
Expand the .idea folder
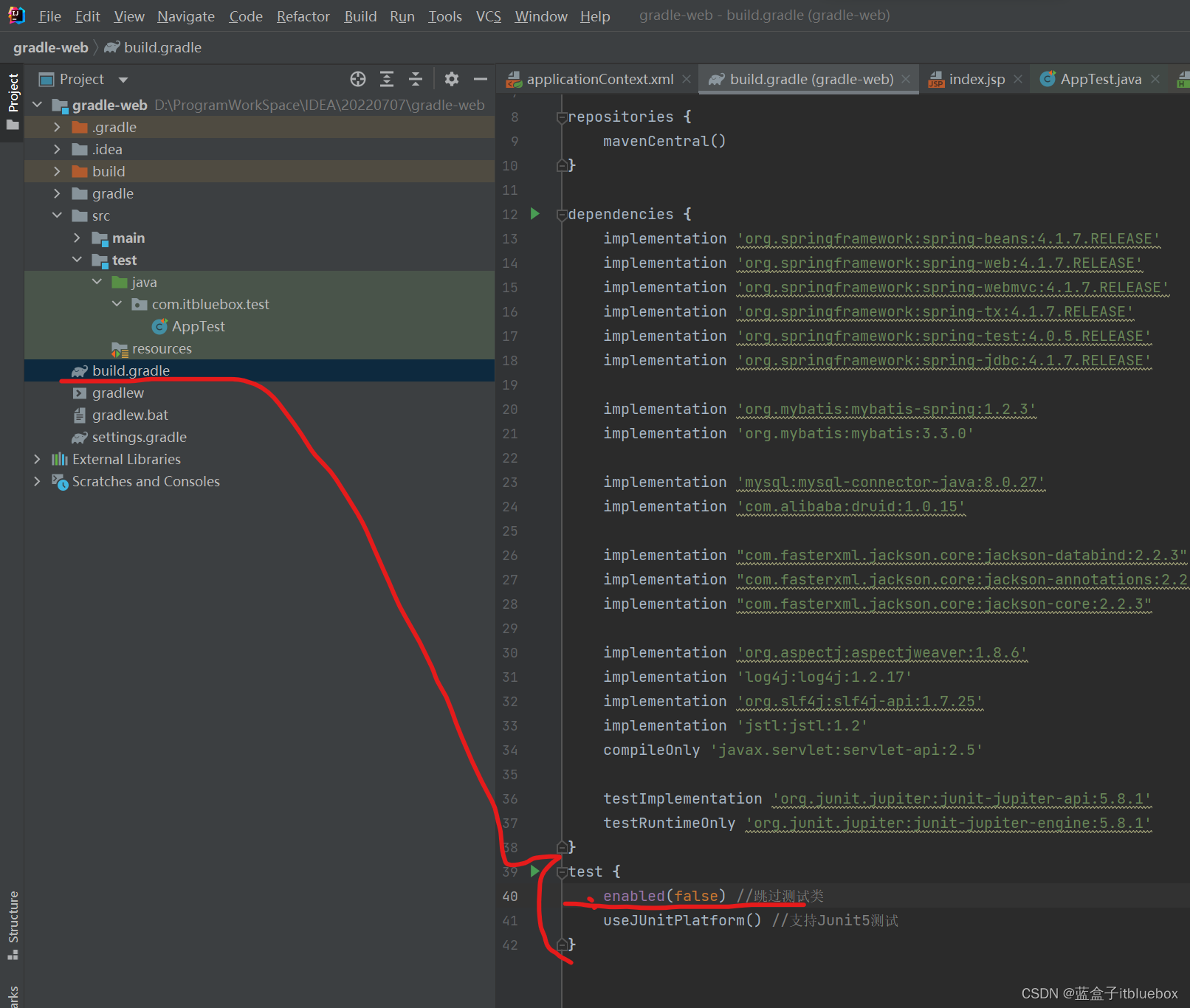click(x=57, y=149)
